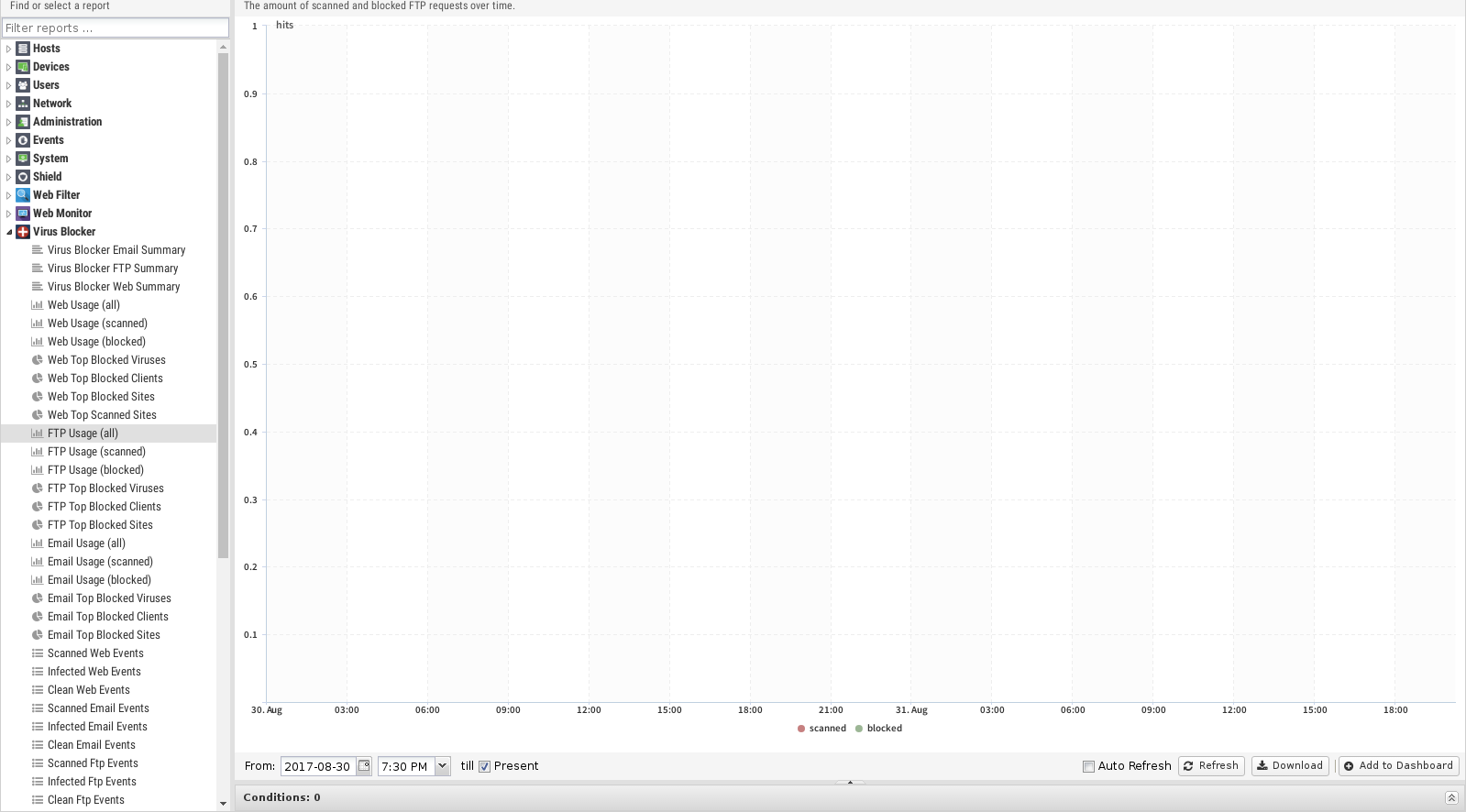Click the Virus Blocker red cross icon
This screenshot has height=812, width=1466.
tap(23, 232)
